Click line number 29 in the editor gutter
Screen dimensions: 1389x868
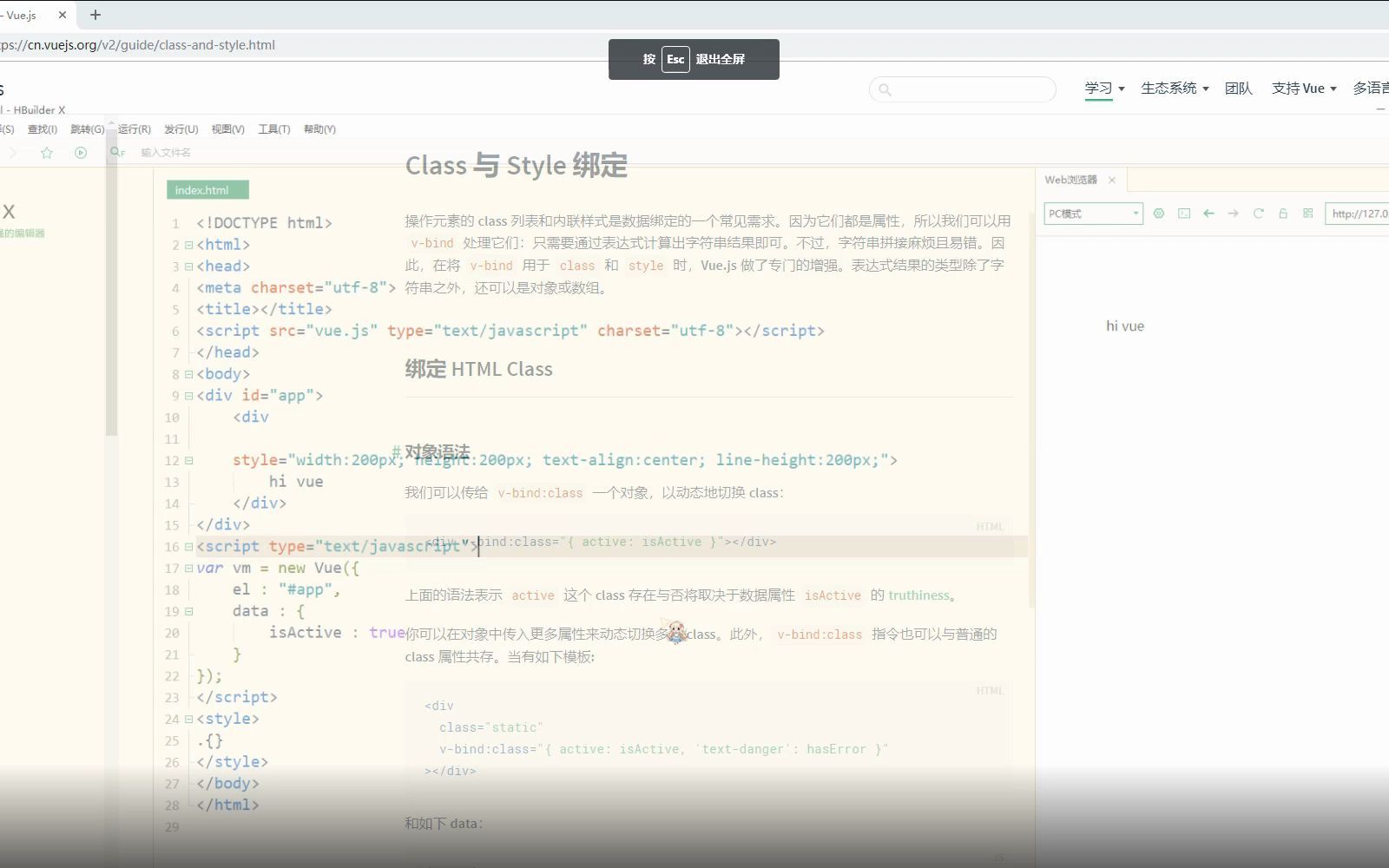click(x=172, y=827)
